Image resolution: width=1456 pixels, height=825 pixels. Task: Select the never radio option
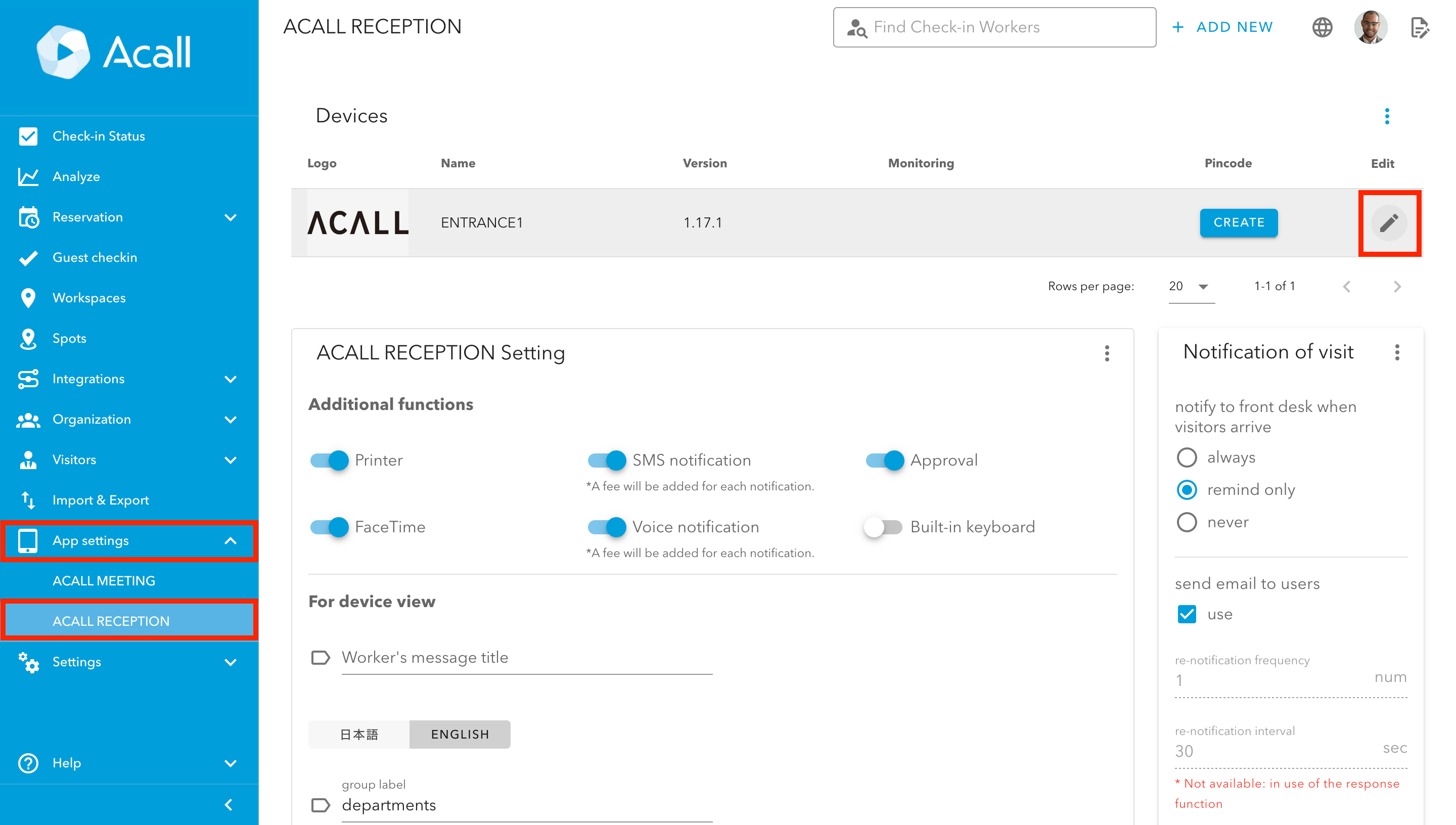(1187, 522)
